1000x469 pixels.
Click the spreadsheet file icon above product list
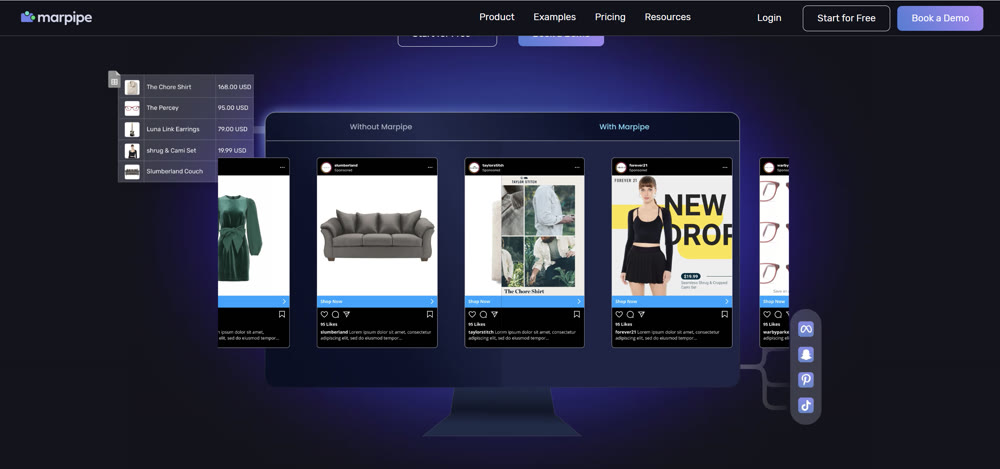(x=115, y=80)
